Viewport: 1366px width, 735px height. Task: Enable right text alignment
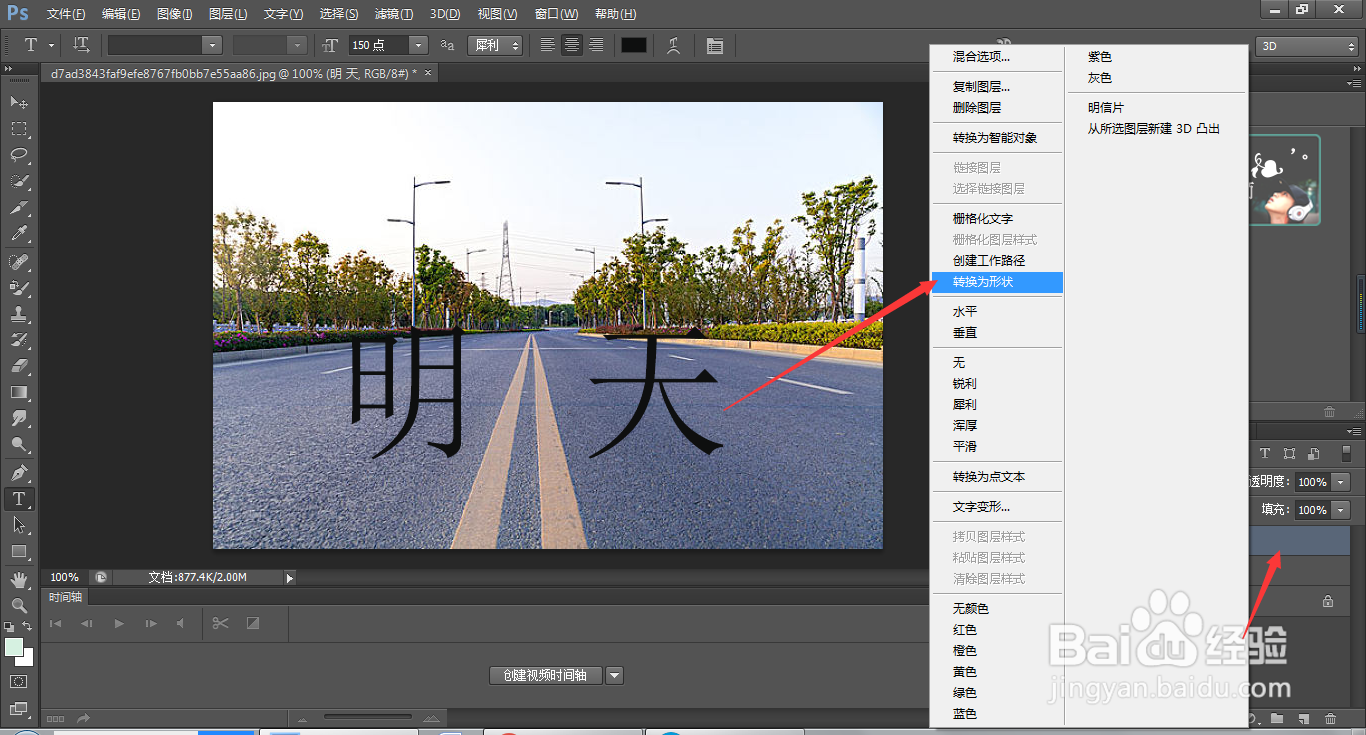[x=594, y=44]
